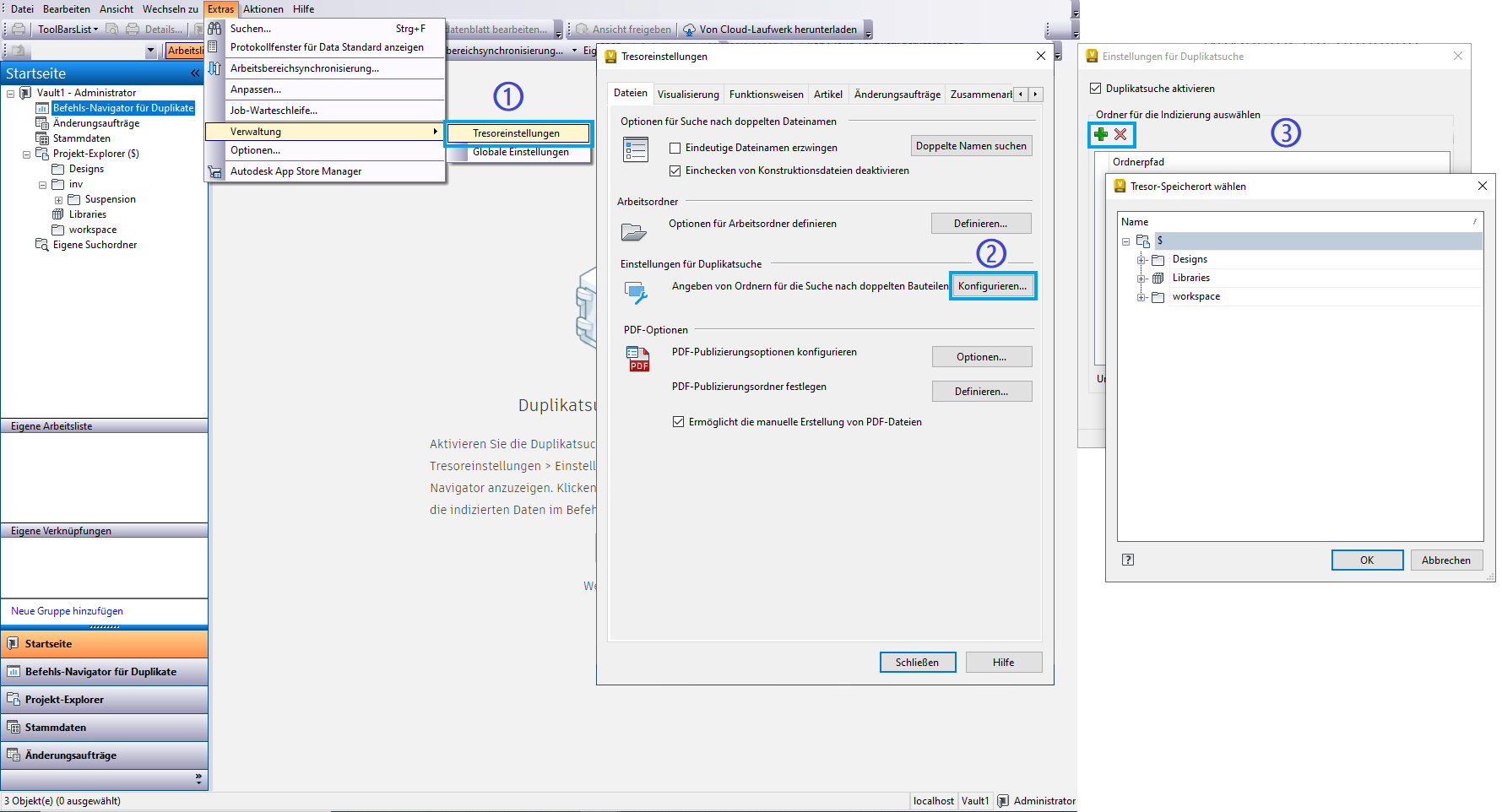Image resolution: width=1502 pixels, height=812 pixels.
Task: Click the $ vault root icon in the storage dialog
Action: coord(1143,241)
